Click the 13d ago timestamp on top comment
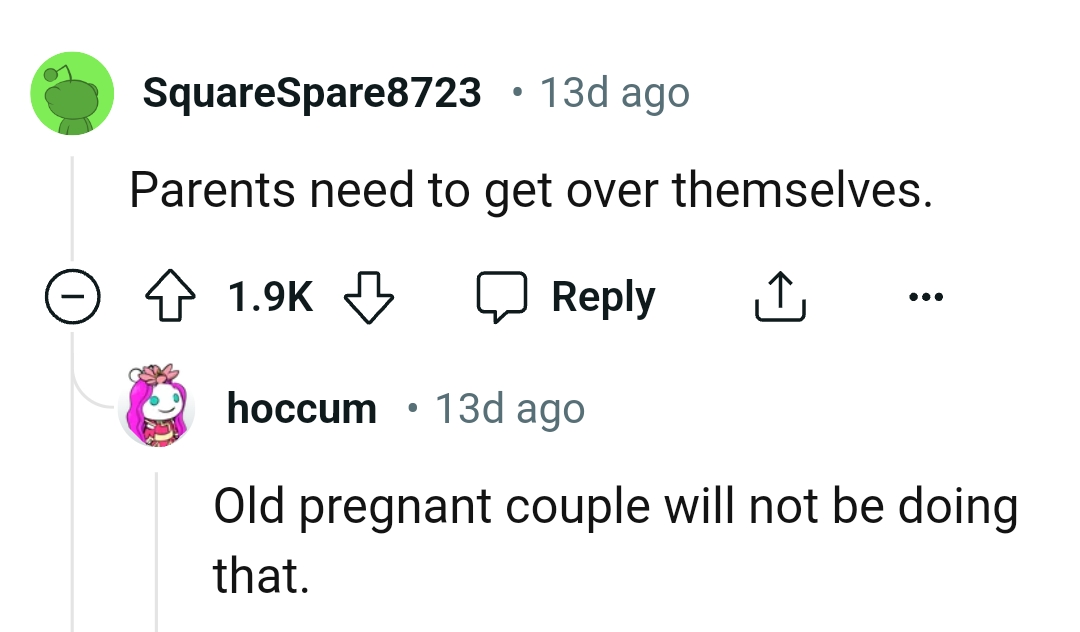Viewport: 1080px width, 632px height. pos(613,91)
